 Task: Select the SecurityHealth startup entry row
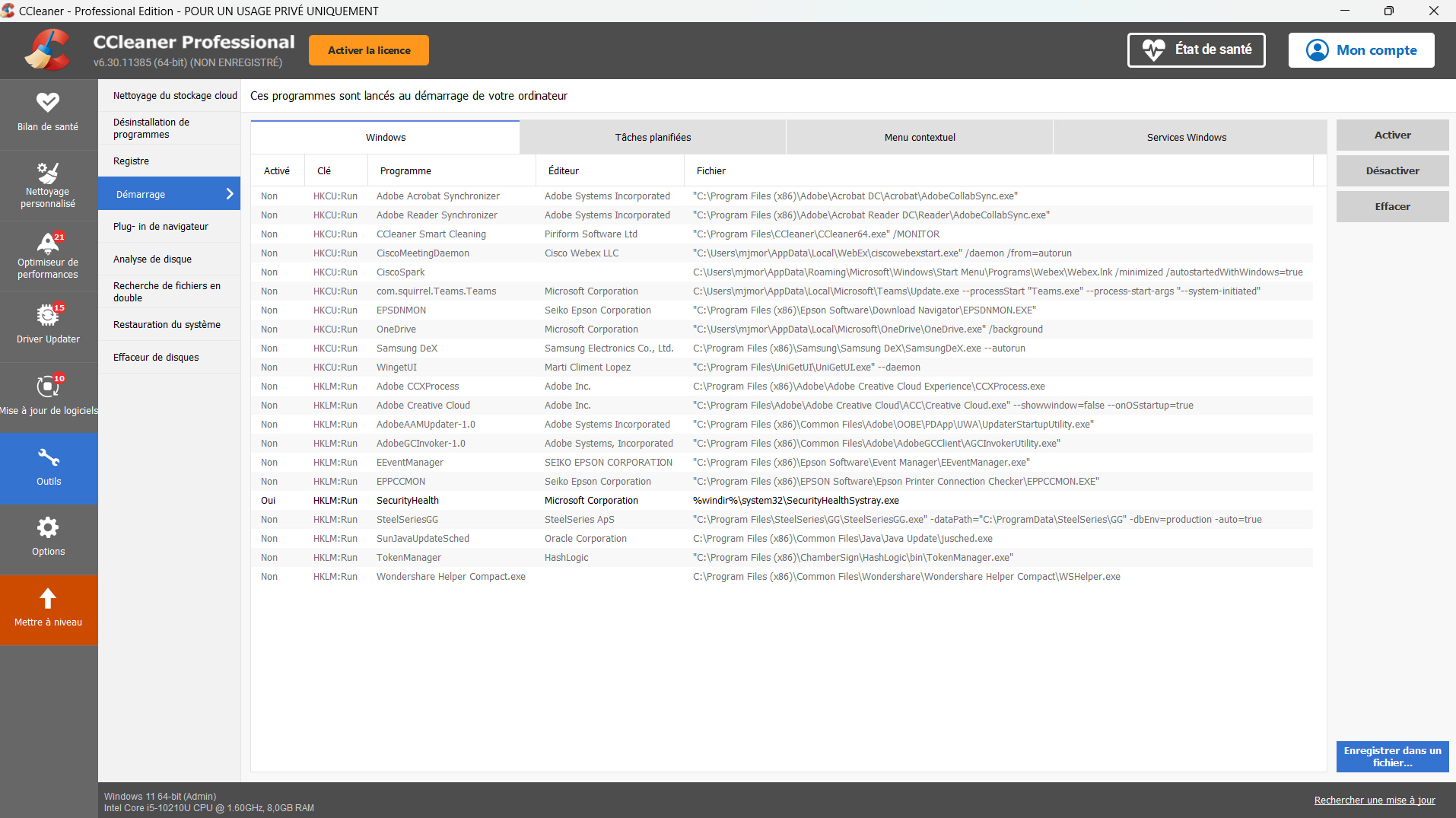pos(408,501)
